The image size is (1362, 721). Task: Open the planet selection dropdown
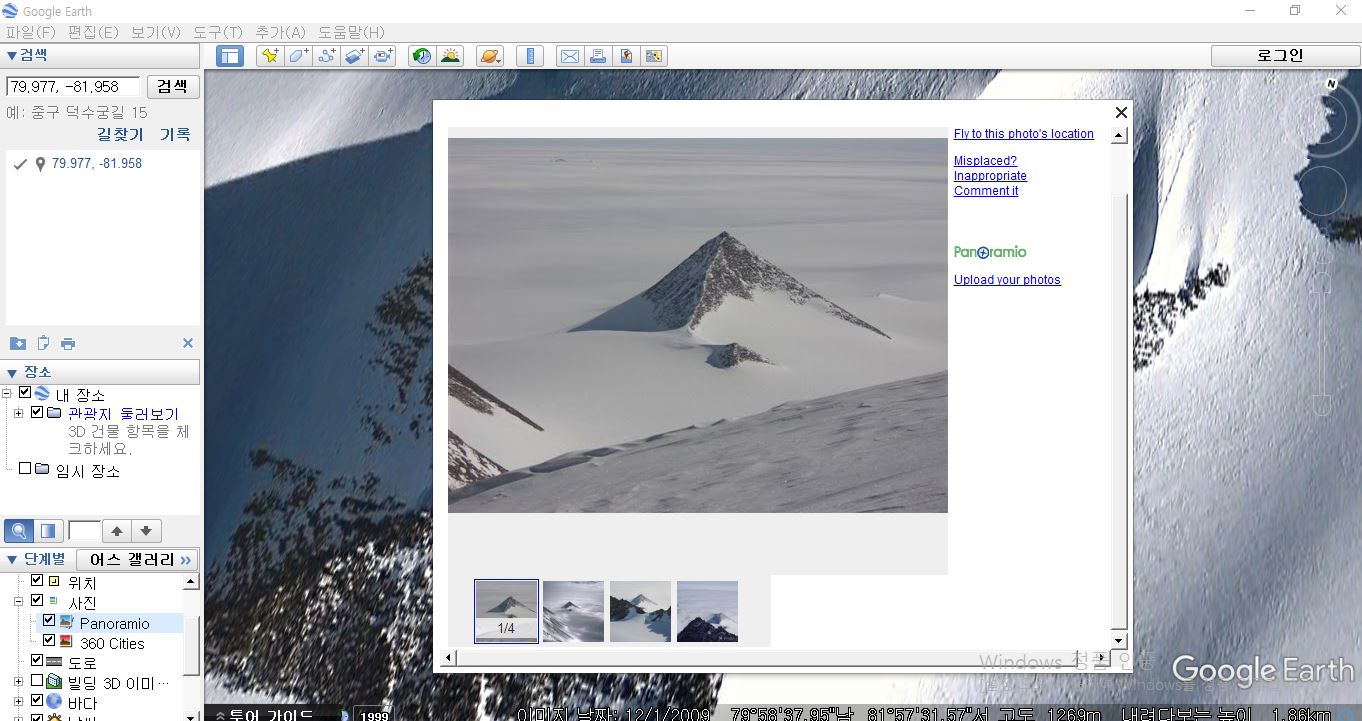[x=490, y=56]
